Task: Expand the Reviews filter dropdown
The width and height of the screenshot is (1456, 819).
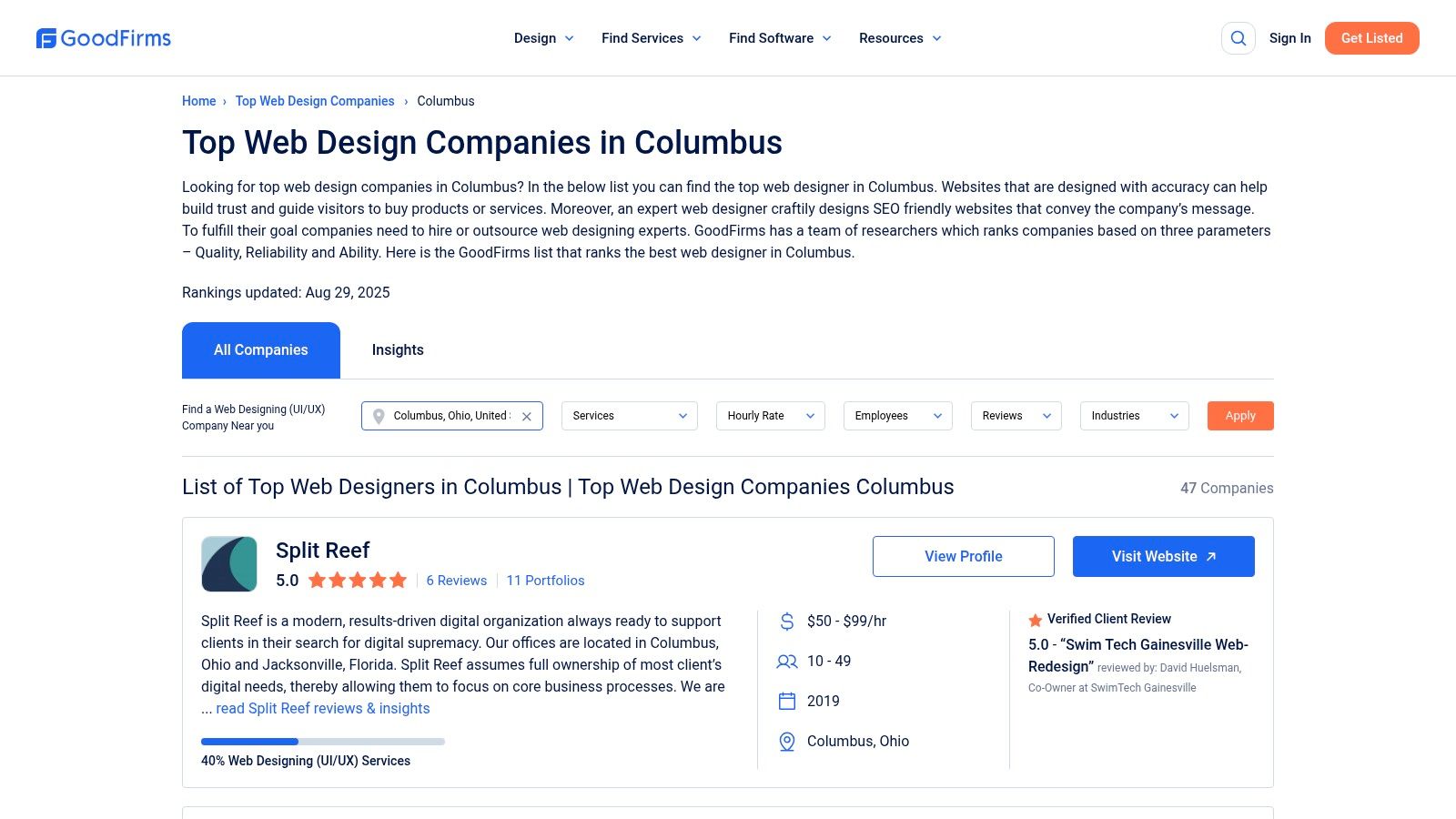Action: click(x=1016, y=416)
